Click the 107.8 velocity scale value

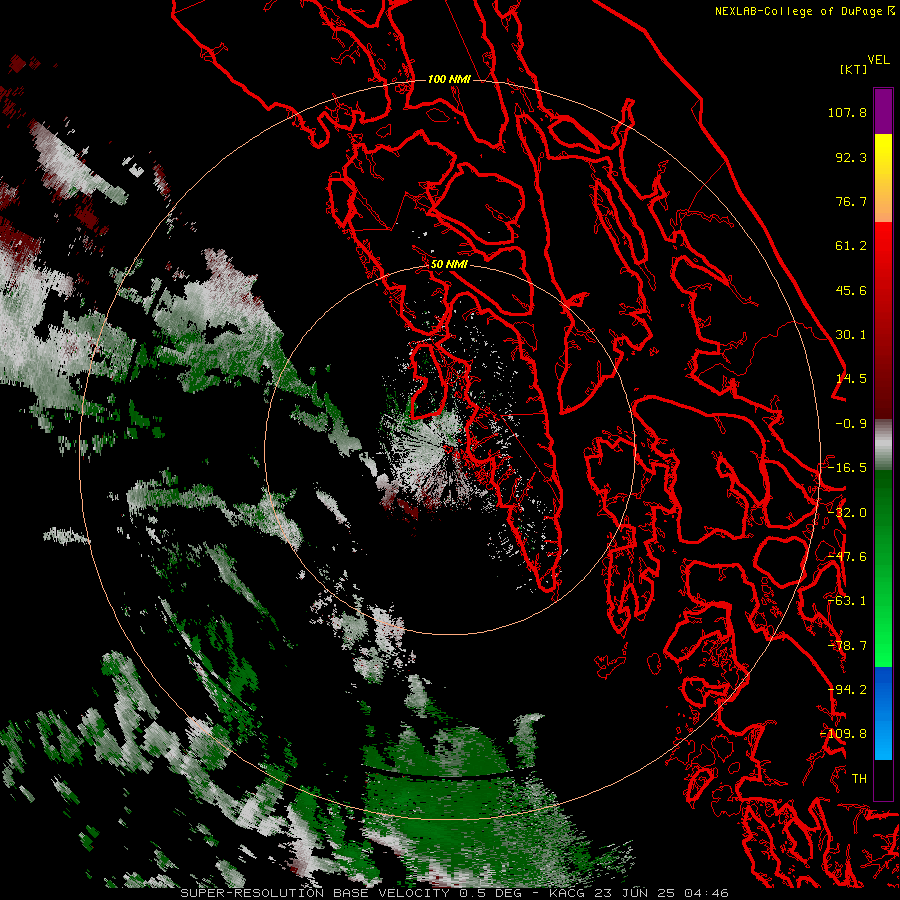847,112
